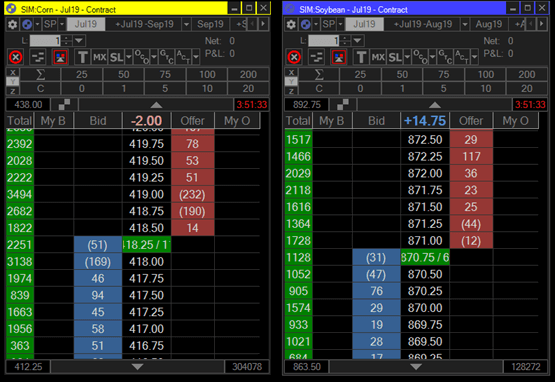Click blue globe icon in Corn window
This screenshot has width=555, height=382.
click(27, 24)
